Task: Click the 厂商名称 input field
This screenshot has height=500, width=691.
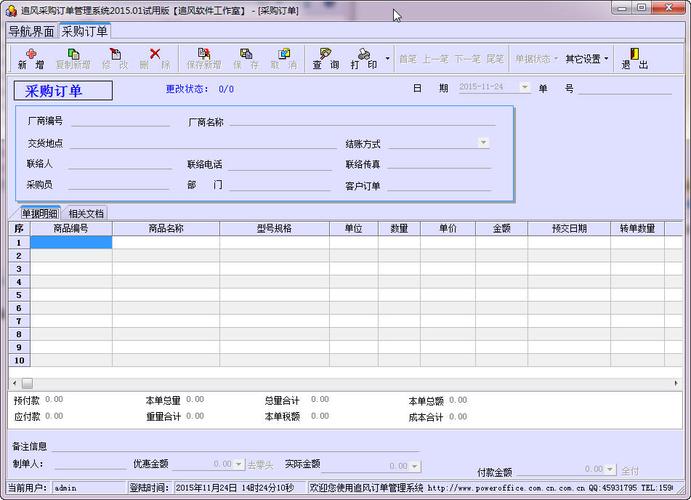Action: point(362,120)
